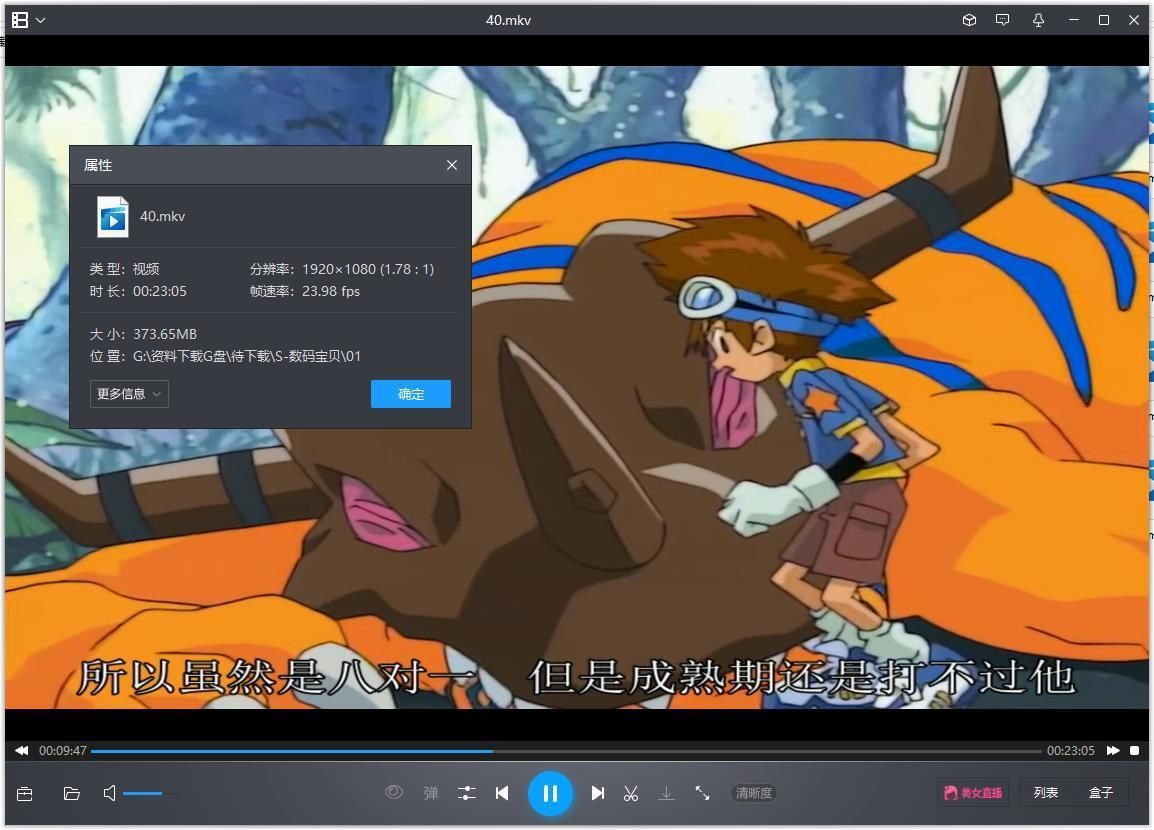Open the feedback message icon in title bar
Image resolution: width=1154 pixels, height=830 pixels.
(1003, 20)
